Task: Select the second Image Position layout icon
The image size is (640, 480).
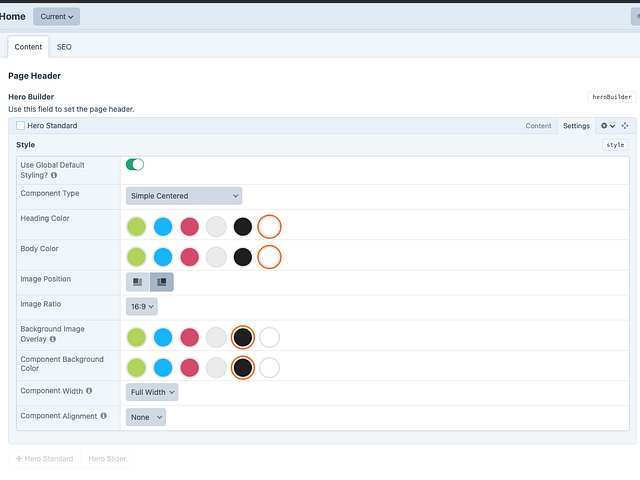Action: [x=161, y=282]
